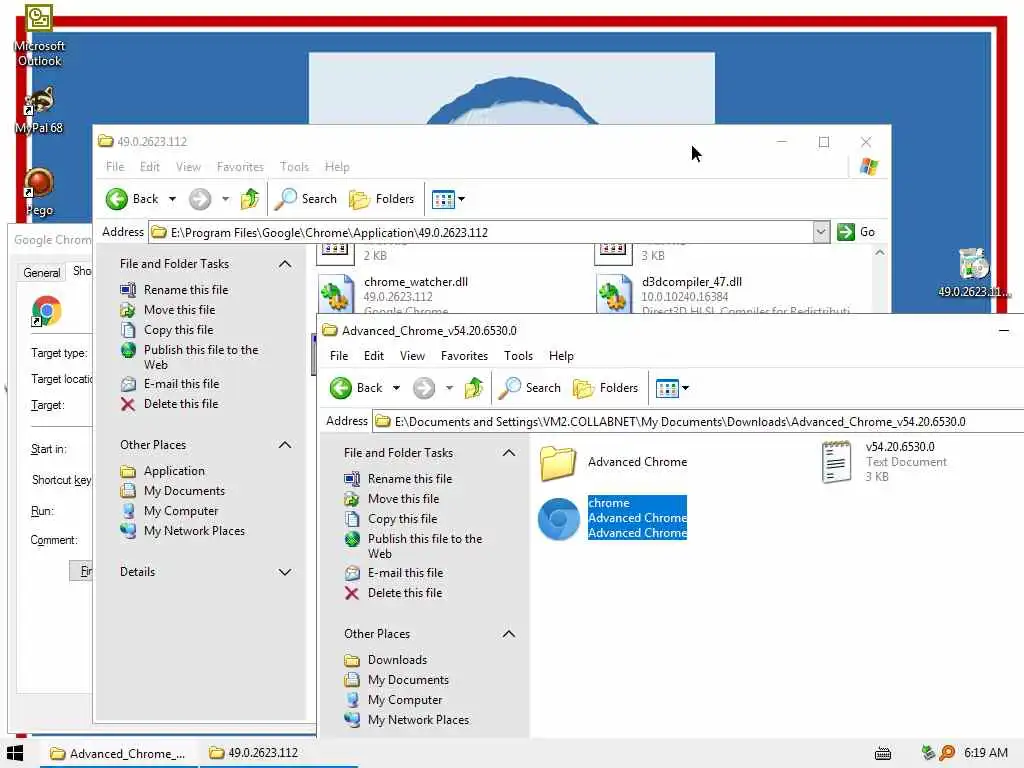Viewport: 1024px width, 768px height.
Task: Open Application under Other Places
Action: [x=163, y=471]
